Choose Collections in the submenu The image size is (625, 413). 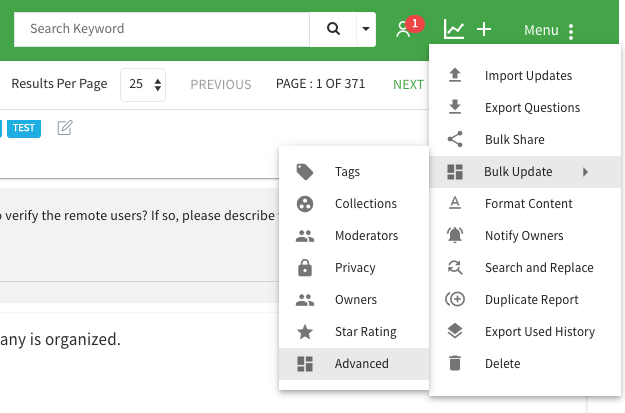point(354,204)
